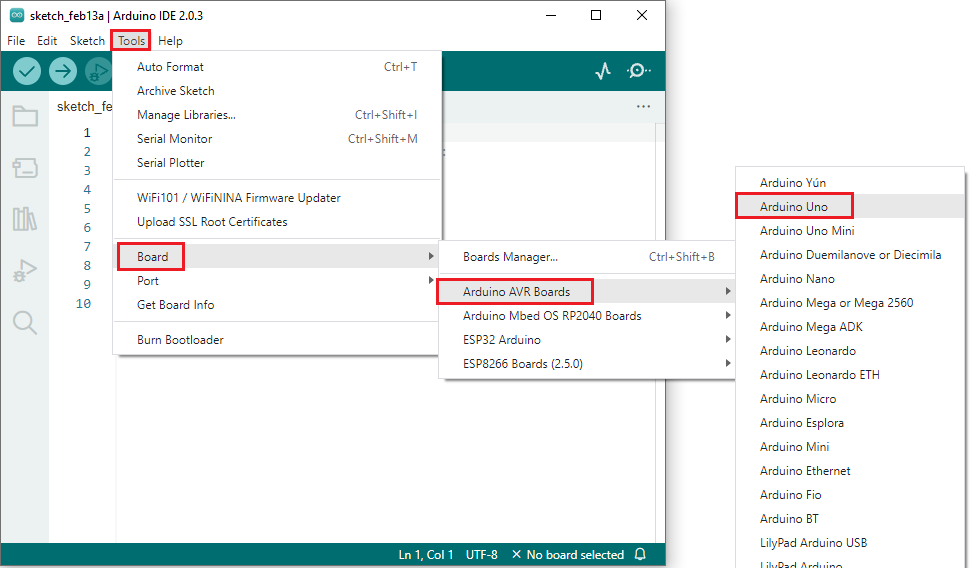Select Arduino Micro board

[x=851, y=399]
